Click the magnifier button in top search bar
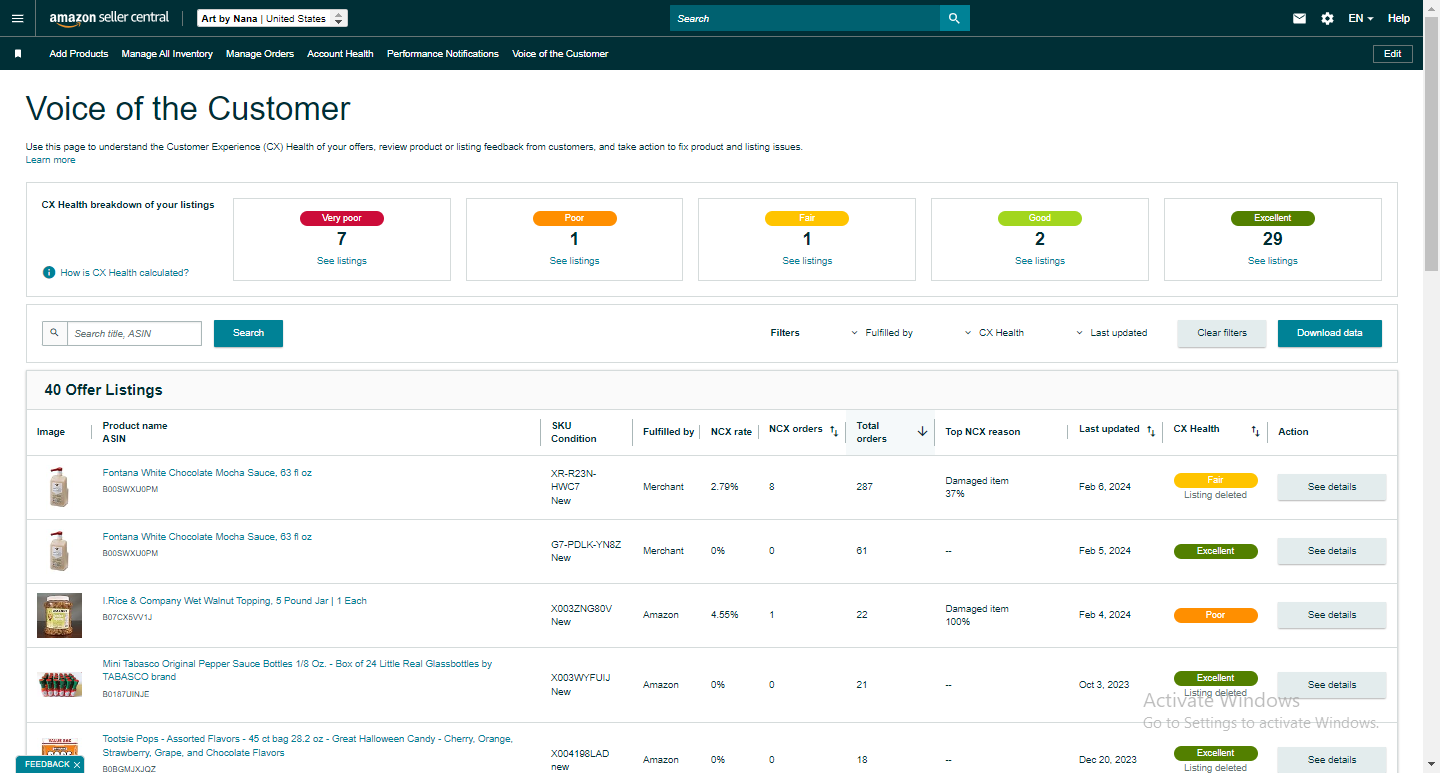This screenshot has height=773, width=1440. pos(954,18)
